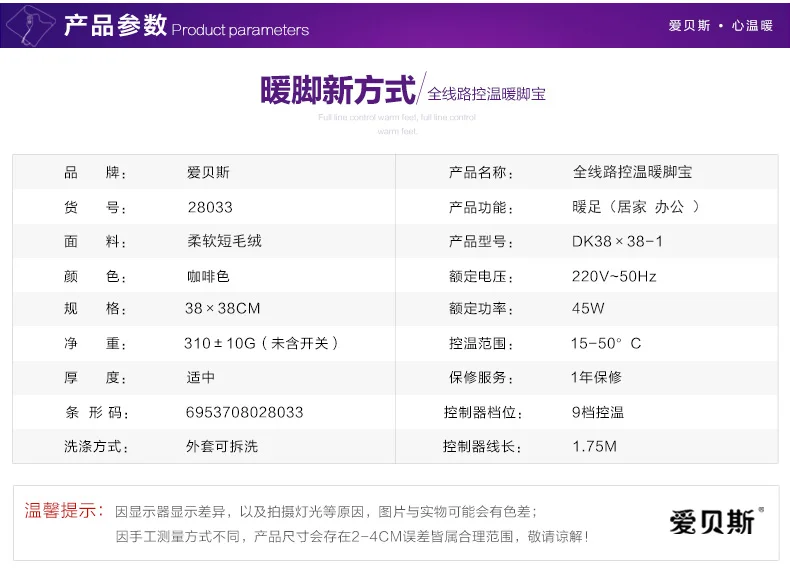Image resolution: width=790 pixels, height=570 pixels.
Task: Click the notice line about display color difference
Action: point(326,512)
